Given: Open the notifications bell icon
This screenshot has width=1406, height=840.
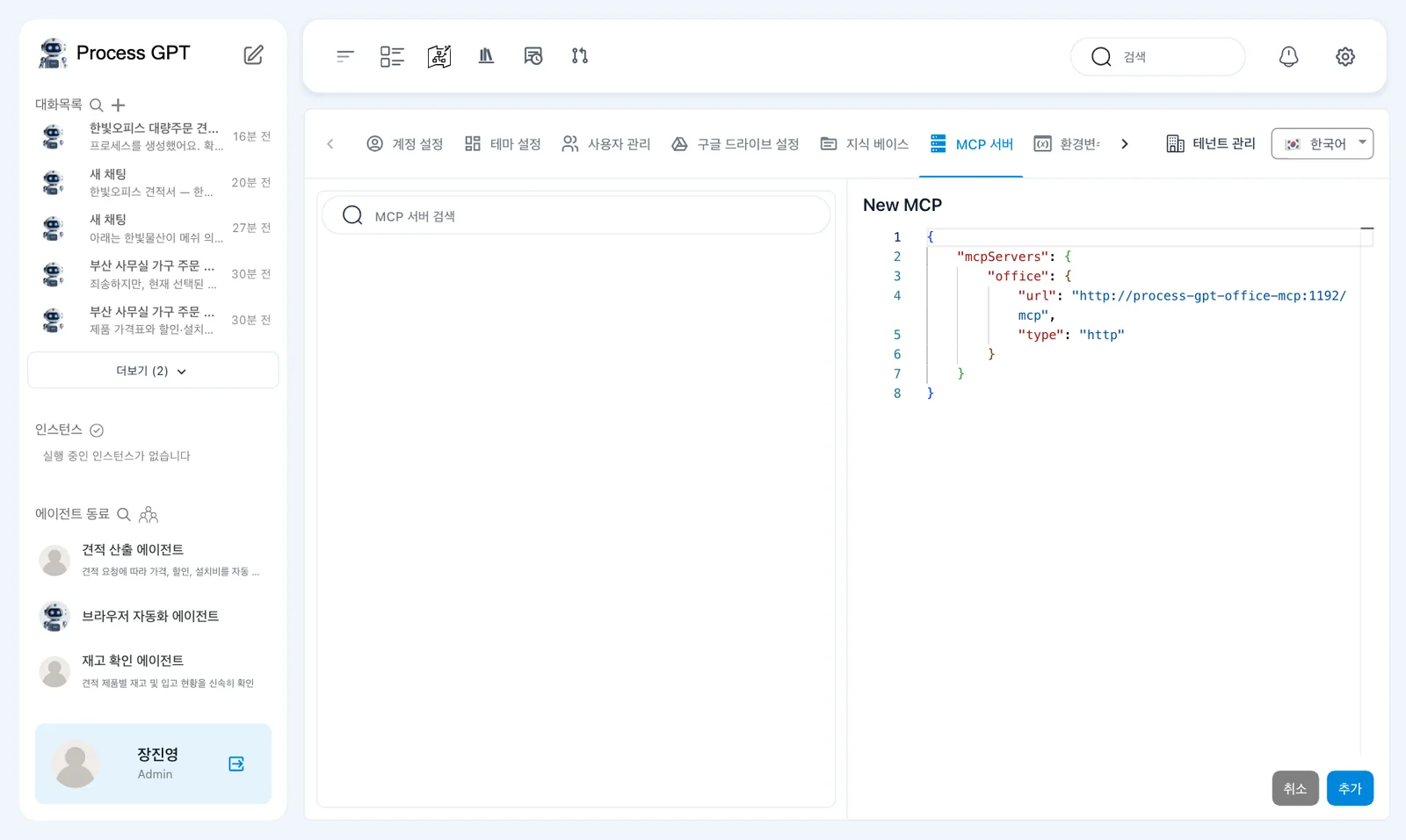Looking at the screenshot, I should (x=1288, y=56).
